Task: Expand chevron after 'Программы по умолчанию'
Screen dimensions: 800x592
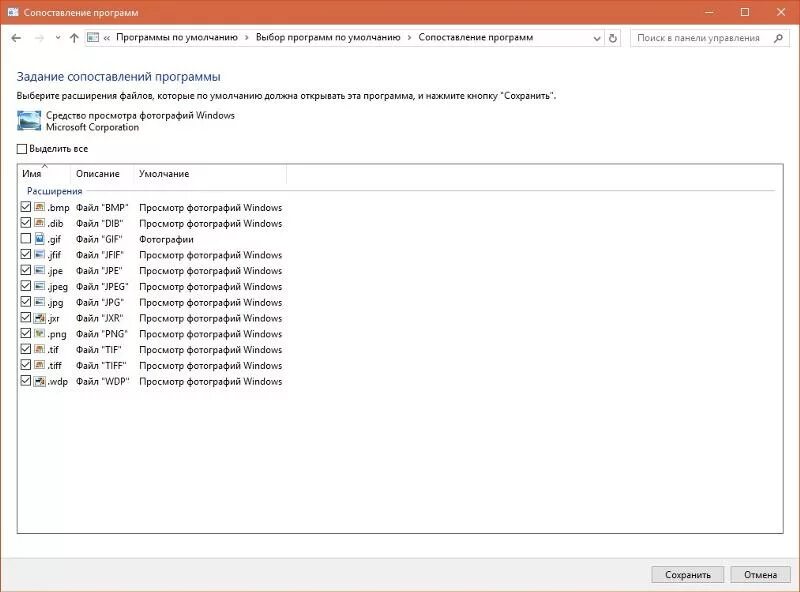Action: tap(246, 38)
